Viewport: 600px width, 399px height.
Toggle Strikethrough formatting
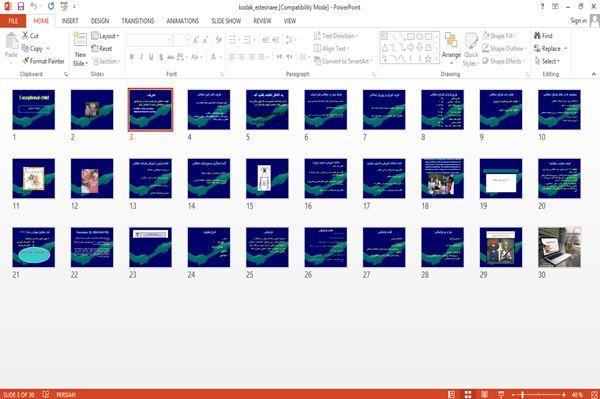pyautogui.click(x=171, y=57)
